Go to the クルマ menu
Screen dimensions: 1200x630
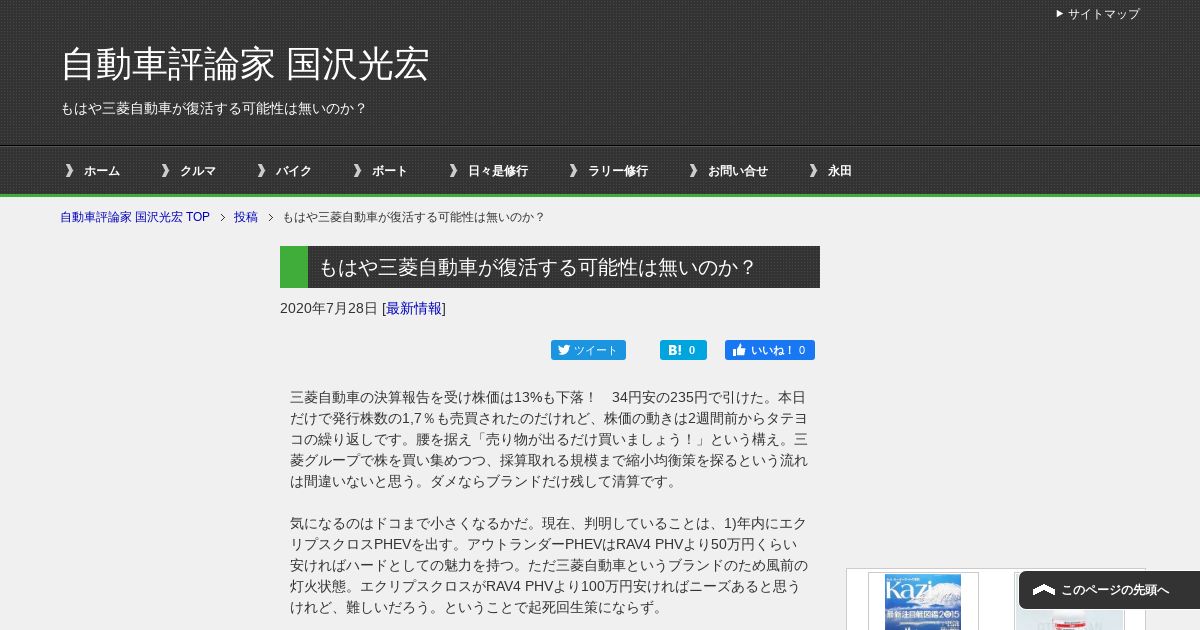[198, 171]
